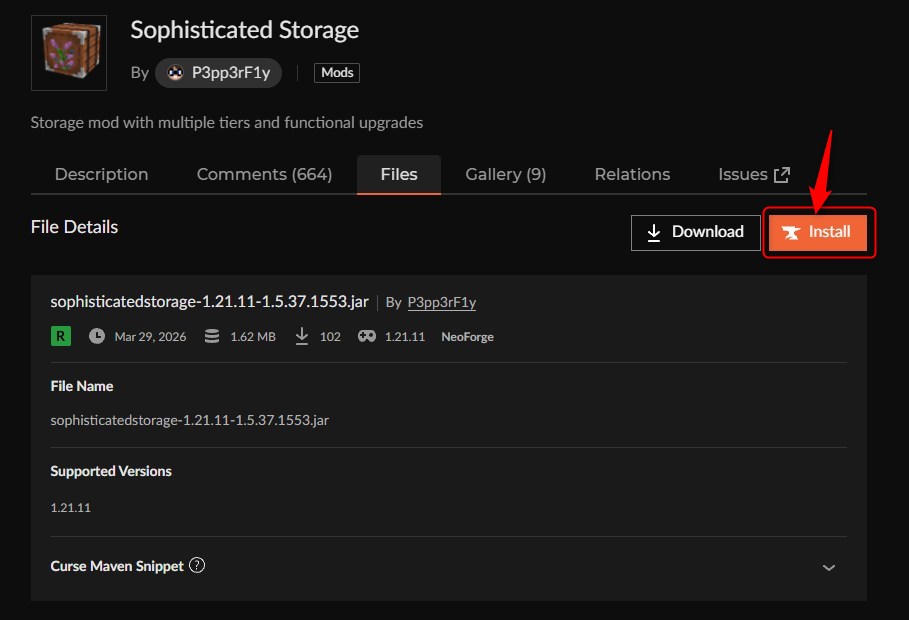The height and width of the screenshot is (620, 909).
Task: Click the green R release badge
Action: pos(60,336)
